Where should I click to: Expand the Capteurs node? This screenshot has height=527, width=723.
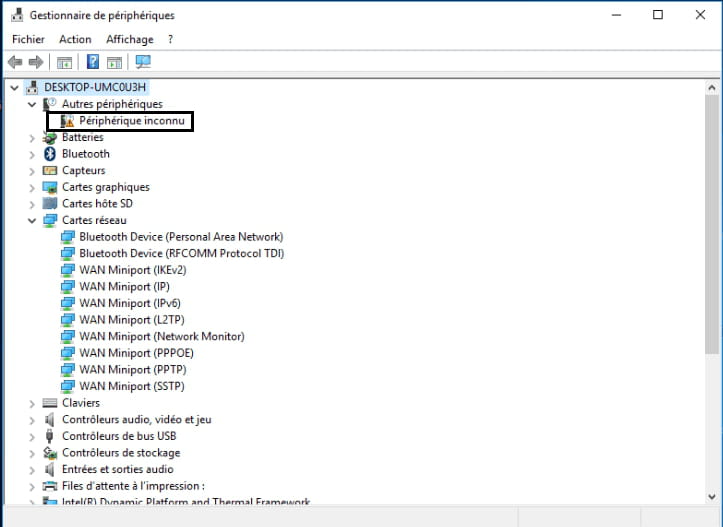point(32,171)
